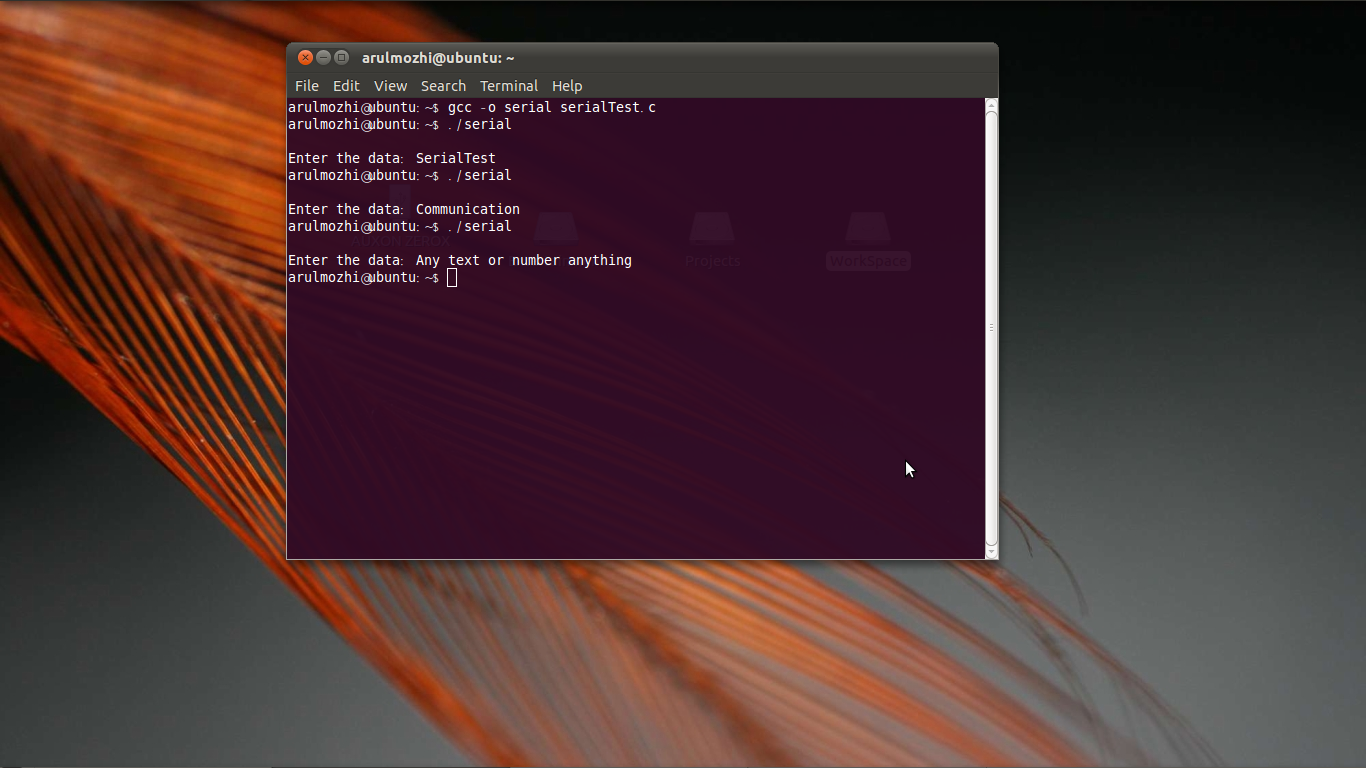
Task: Close the terminal window
Action: (305, 57)
